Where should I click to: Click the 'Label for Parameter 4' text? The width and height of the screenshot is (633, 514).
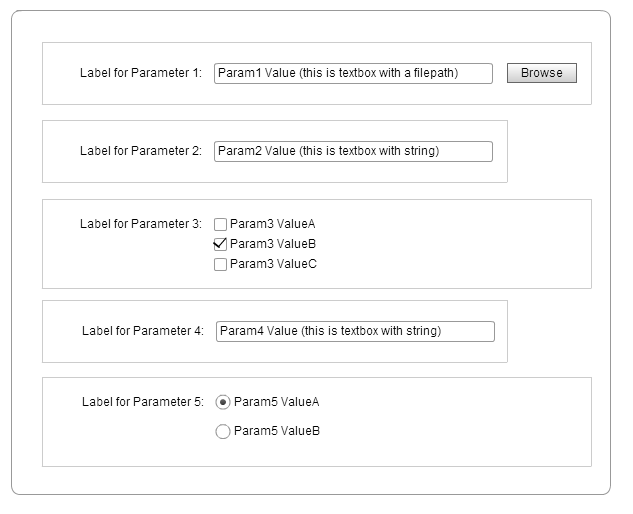tap(143, 331)
